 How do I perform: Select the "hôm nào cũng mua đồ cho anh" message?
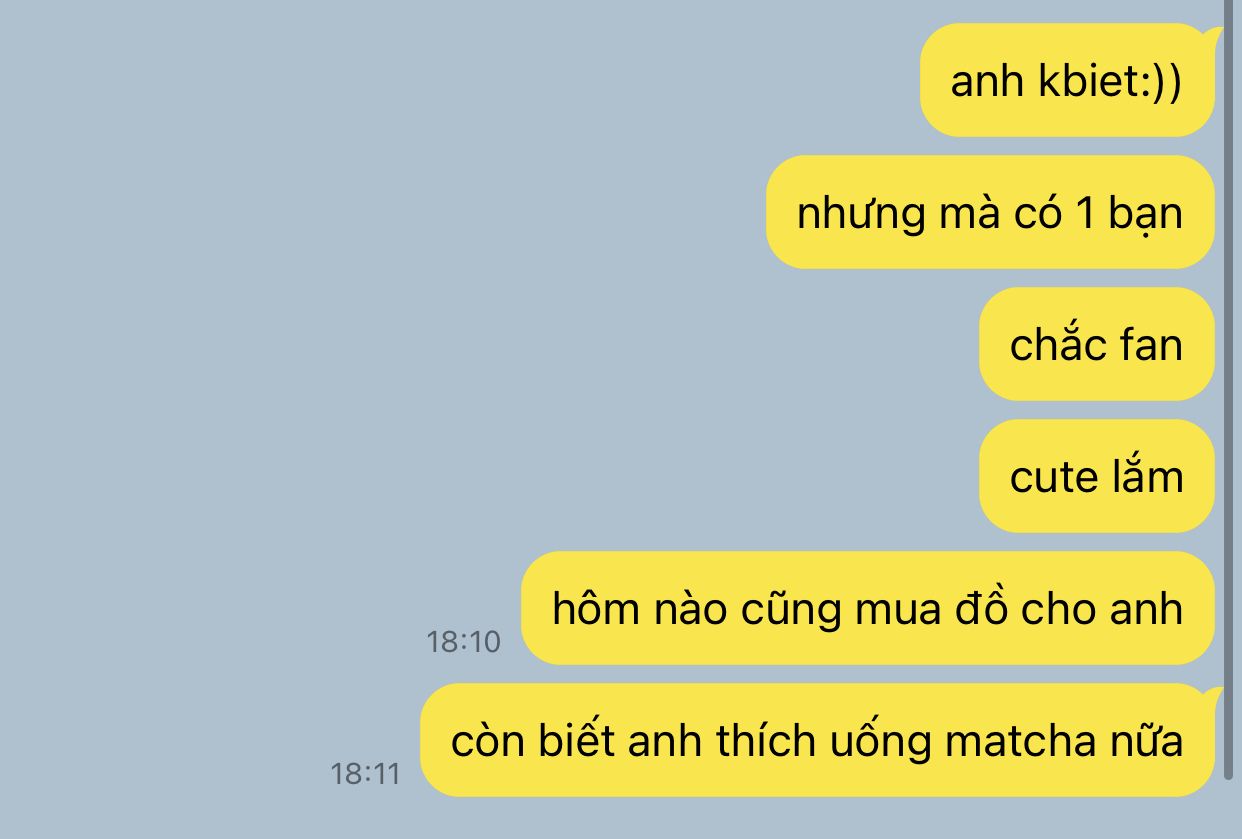[868, 608]
